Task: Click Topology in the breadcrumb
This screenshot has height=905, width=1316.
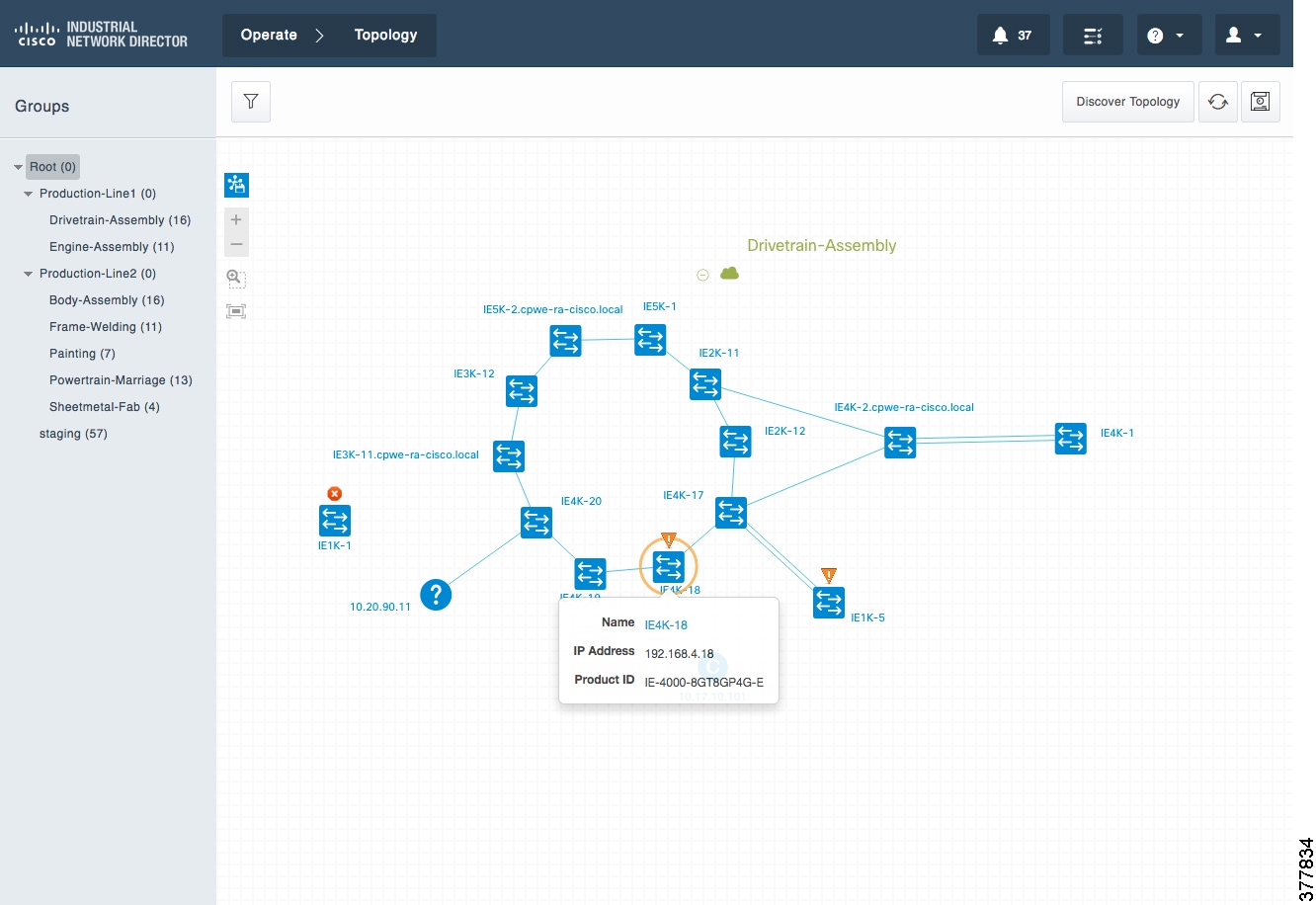Action: coord(385,35)
